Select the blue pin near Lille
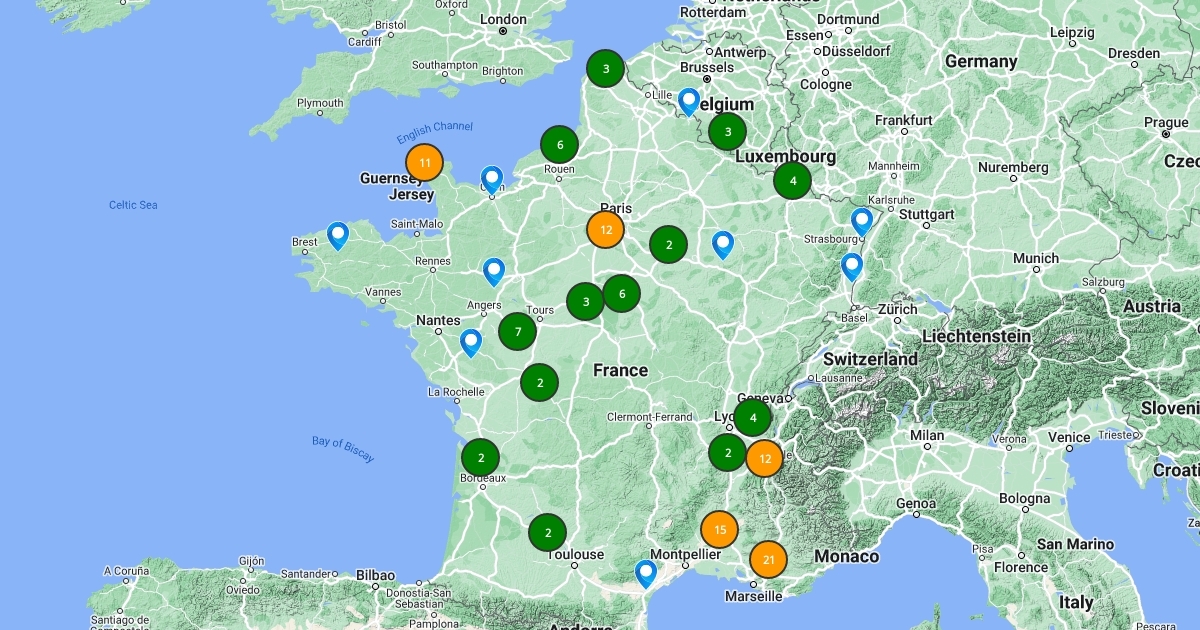The width and height of the screenshot is (1200, 630). coord(688,101)
